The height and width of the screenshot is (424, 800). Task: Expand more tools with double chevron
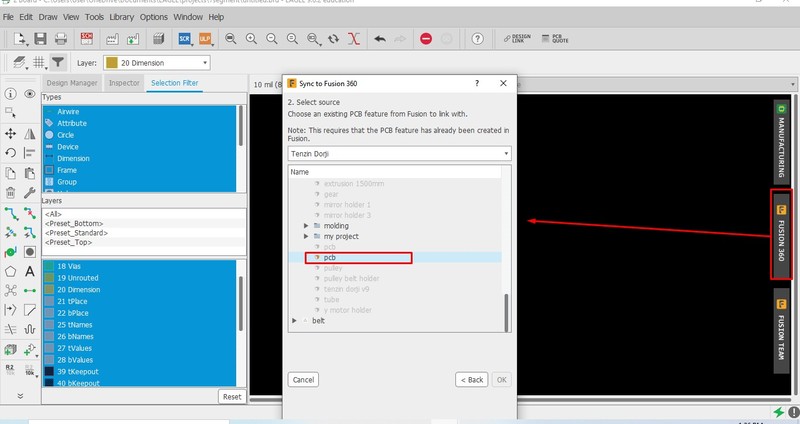click(20, 395)
